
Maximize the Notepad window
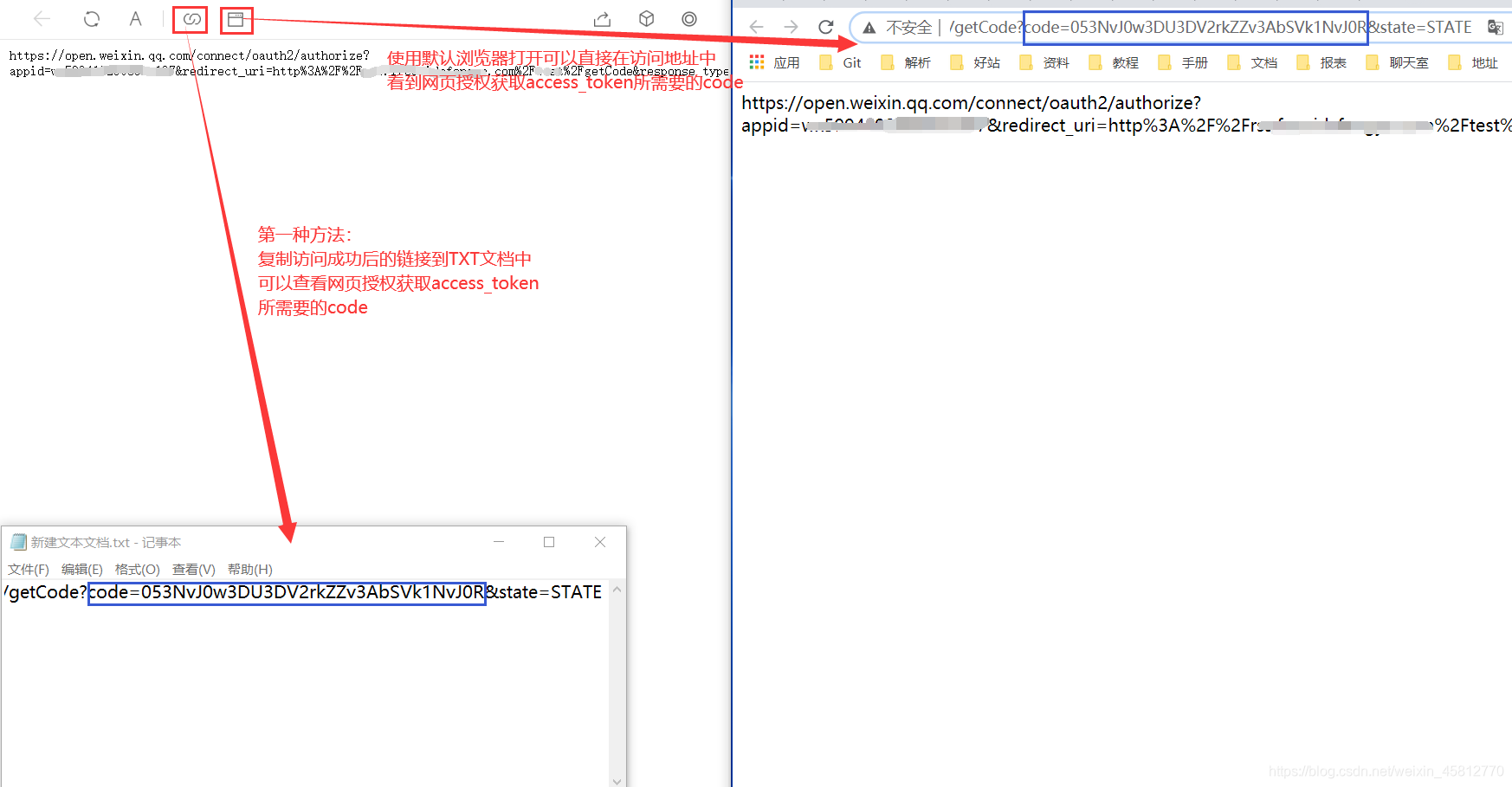pos(549,542)
